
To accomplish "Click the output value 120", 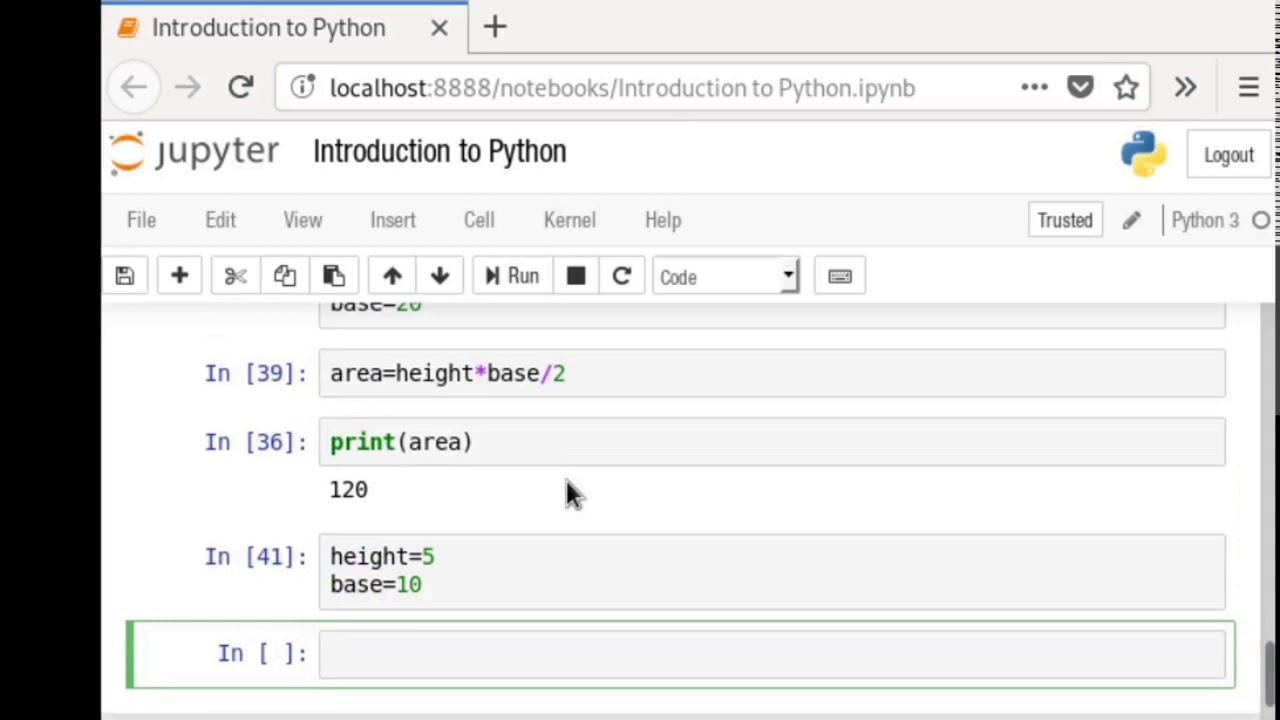I will pyautogui.click(x=349, y=490).
